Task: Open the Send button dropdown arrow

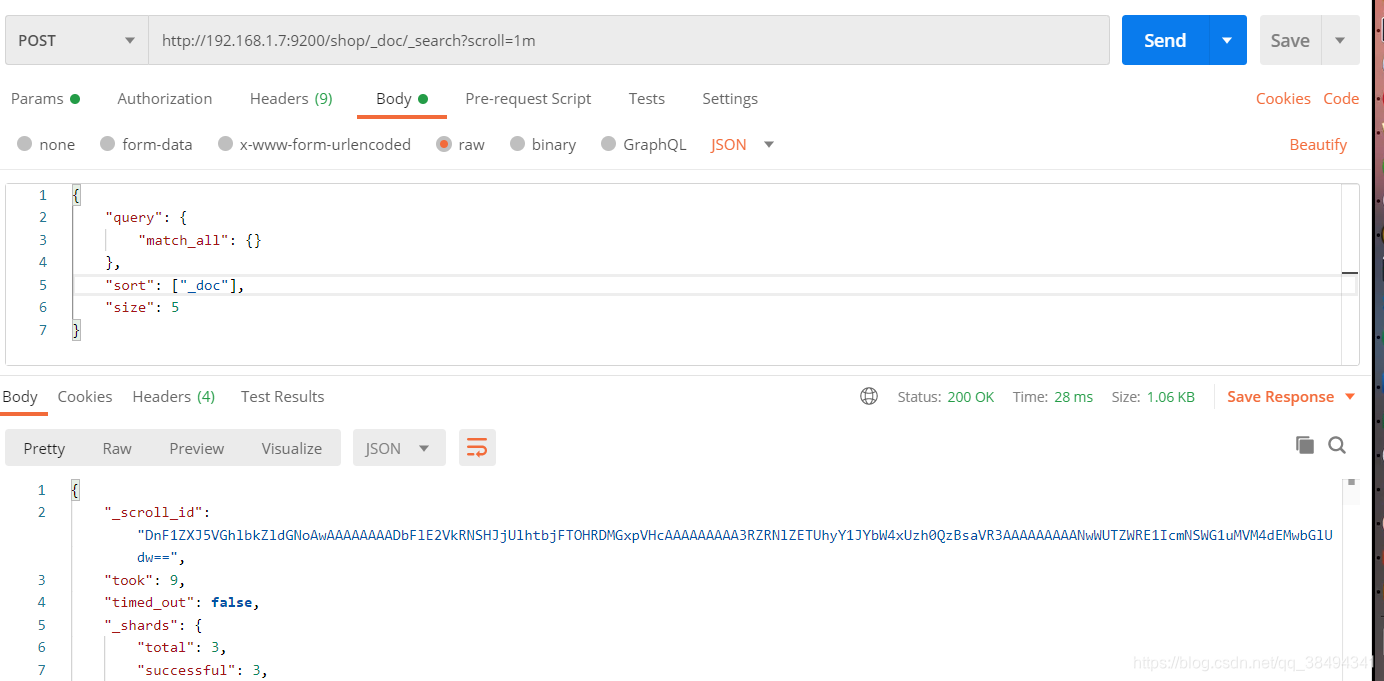Action: 1227,40
